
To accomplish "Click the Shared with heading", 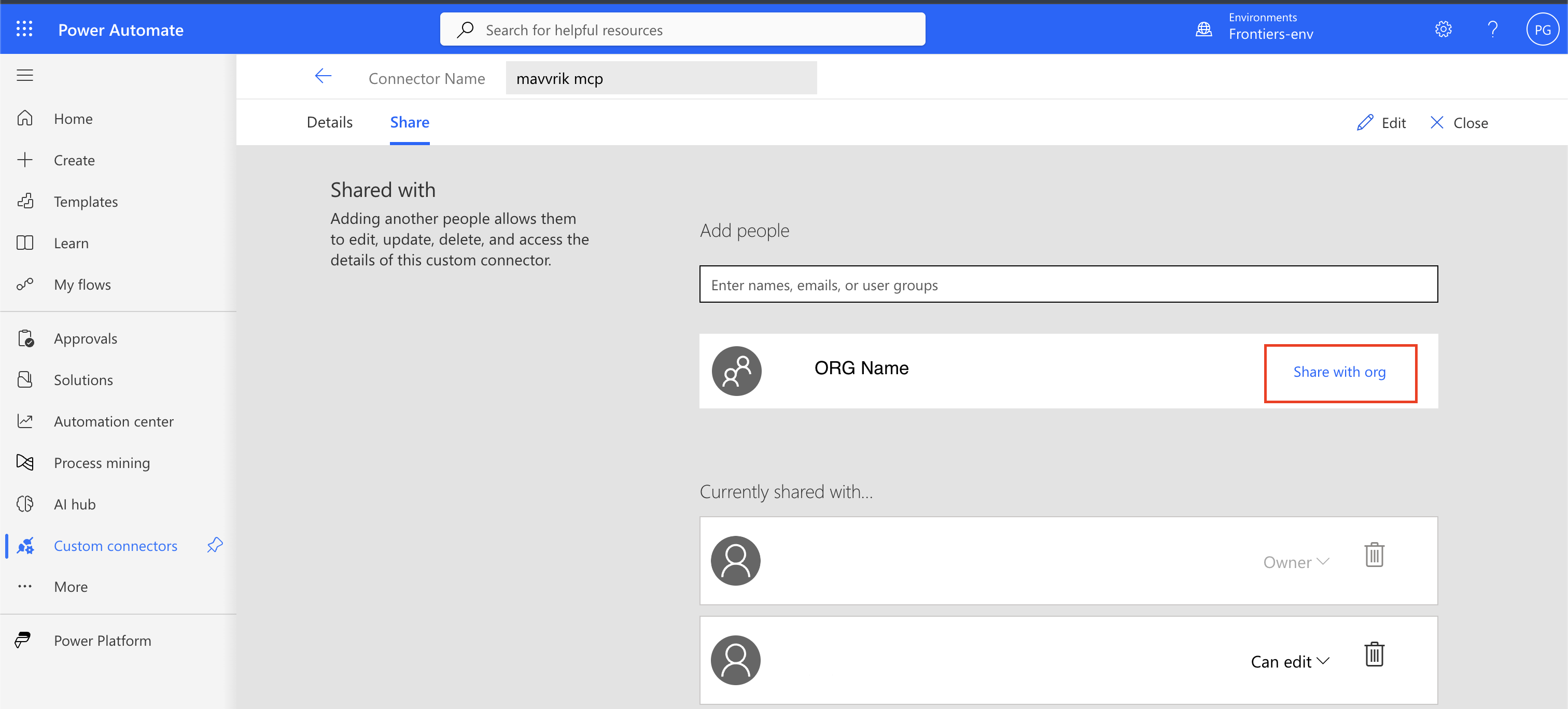I will (383, 190).
